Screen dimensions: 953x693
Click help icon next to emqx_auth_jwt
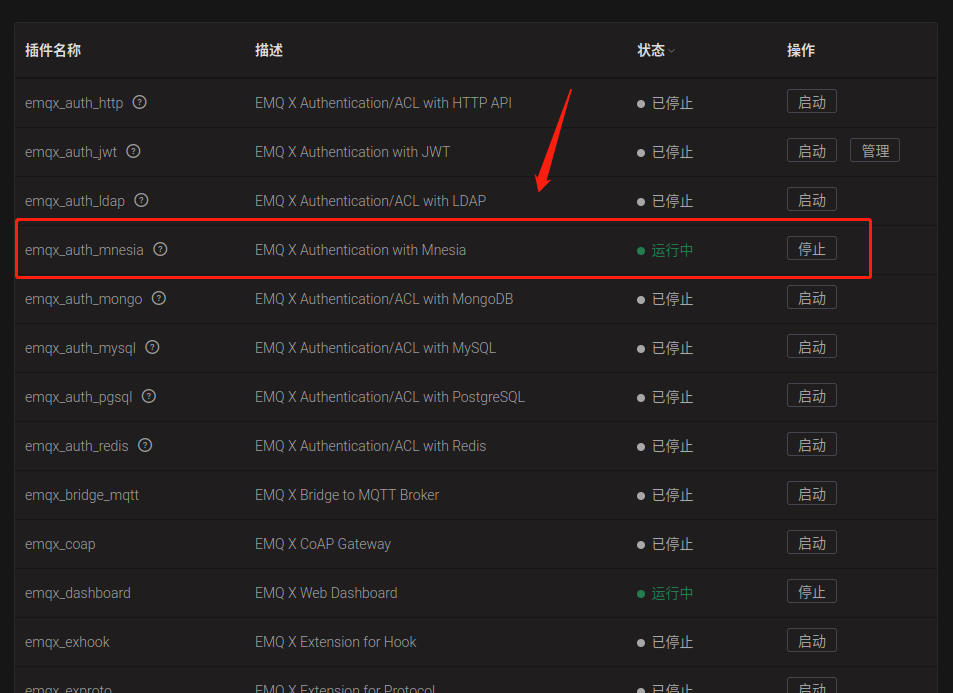point(133,151)
